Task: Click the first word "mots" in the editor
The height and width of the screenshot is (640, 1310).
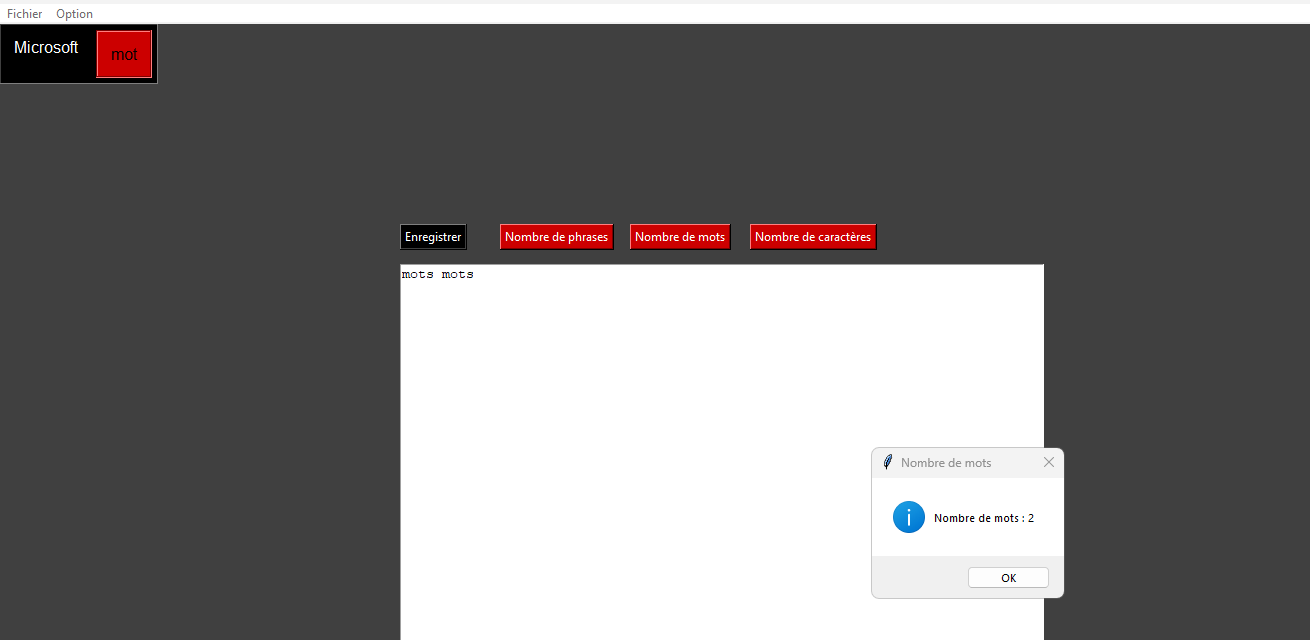Action: click(x=417, y=274)
